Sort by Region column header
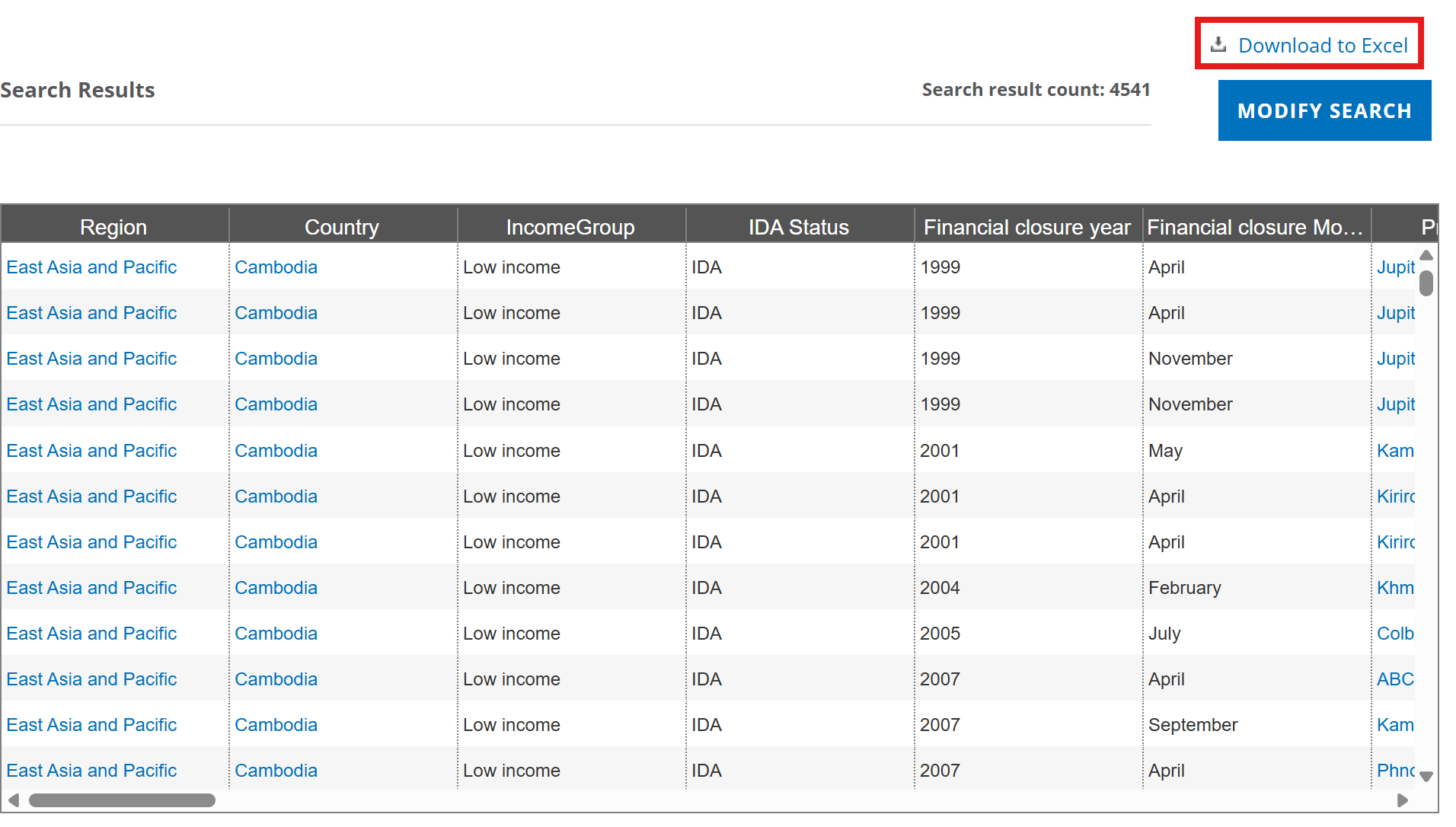 113,227
